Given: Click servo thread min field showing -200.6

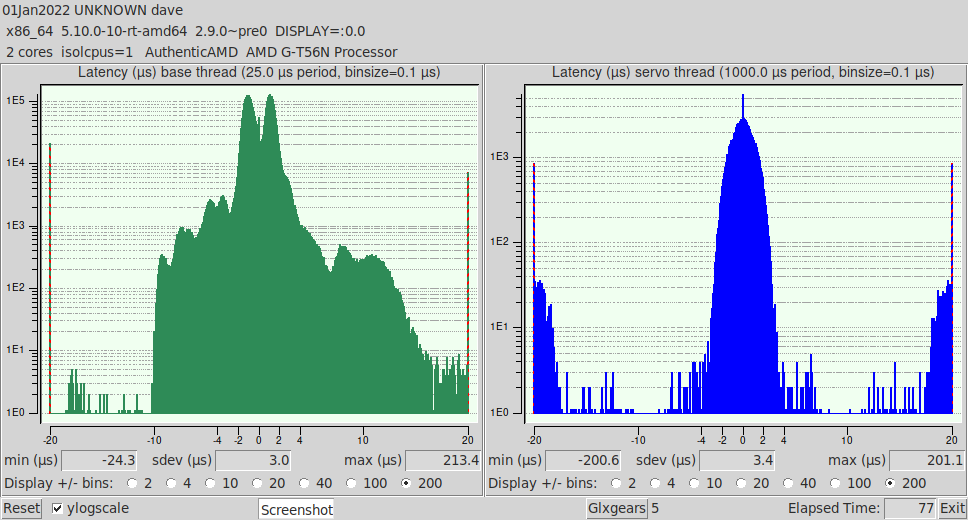Looking at the screenshot, I should (583, 460).
